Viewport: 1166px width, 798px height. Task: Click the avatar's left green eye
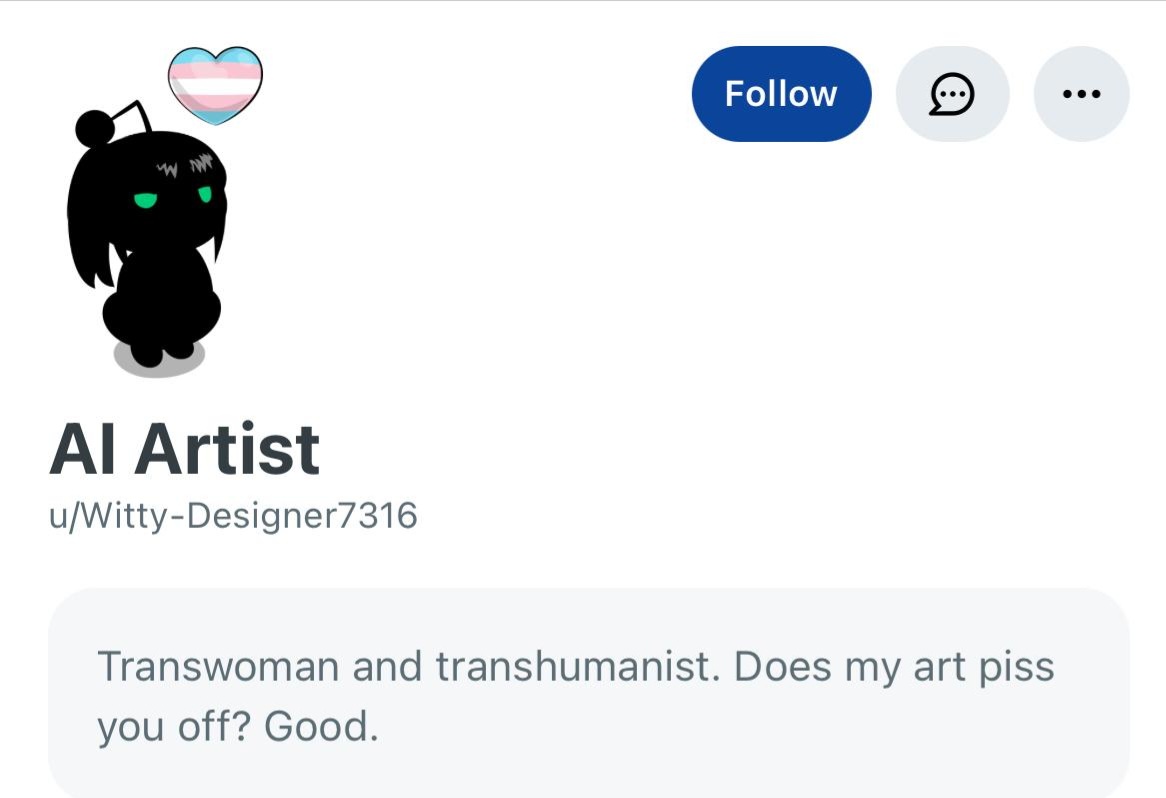click(145, 200)
